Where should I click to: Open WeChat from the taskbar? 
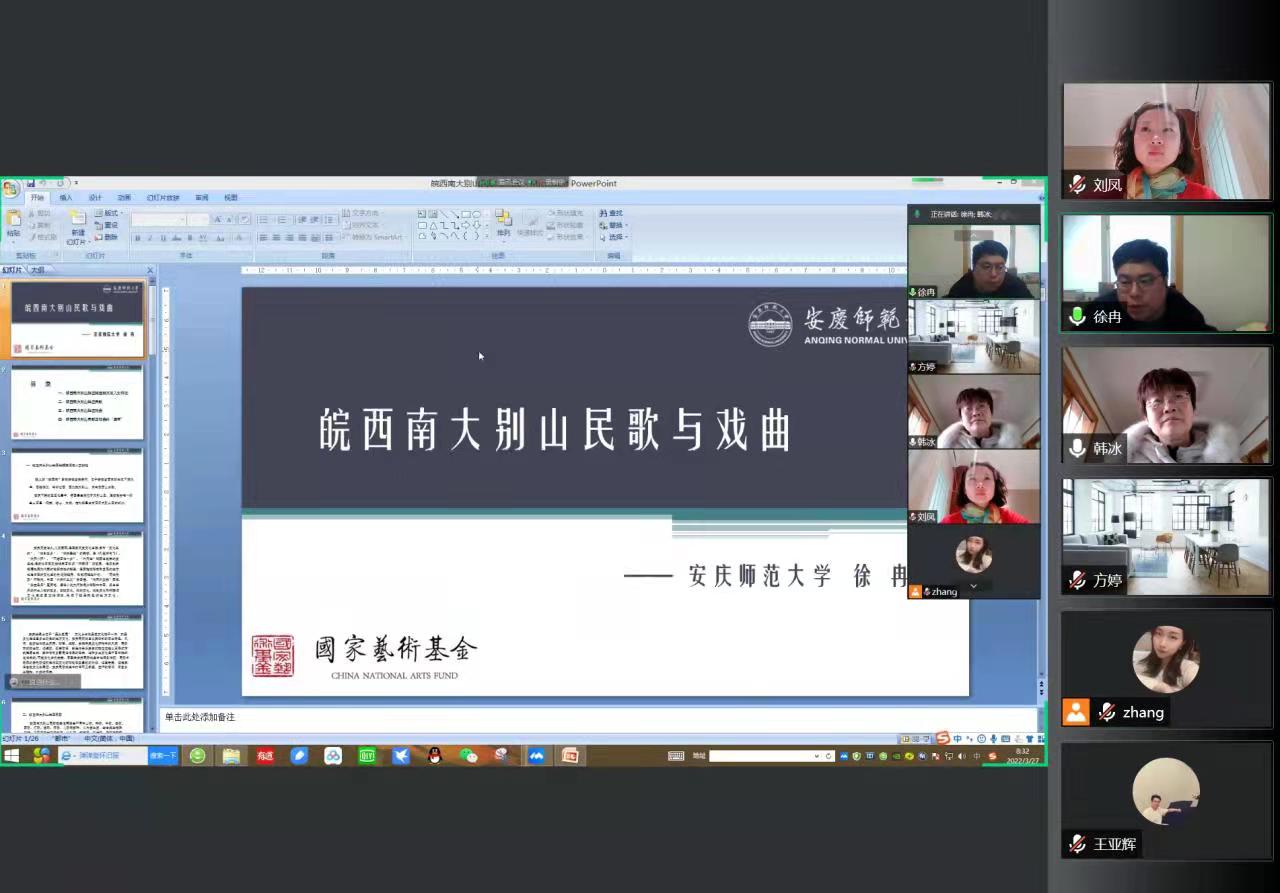[468, 756]
